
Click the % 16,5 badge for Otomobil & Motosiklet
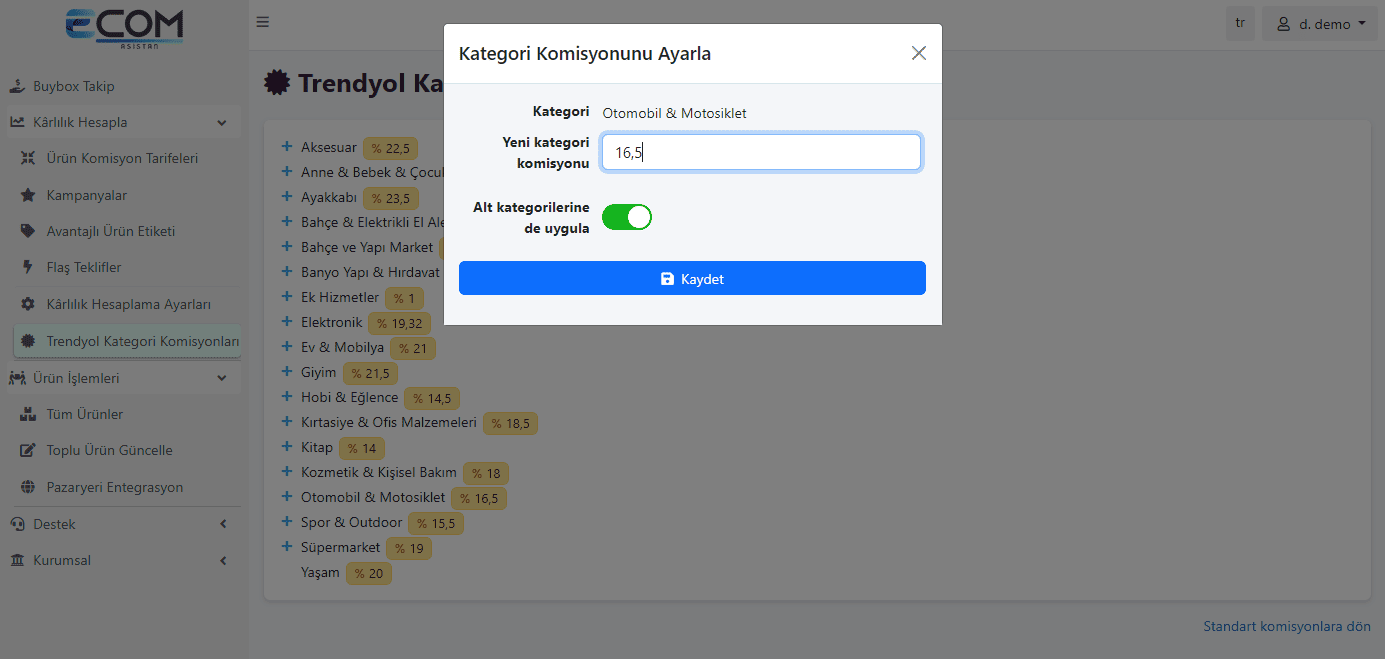479,499
